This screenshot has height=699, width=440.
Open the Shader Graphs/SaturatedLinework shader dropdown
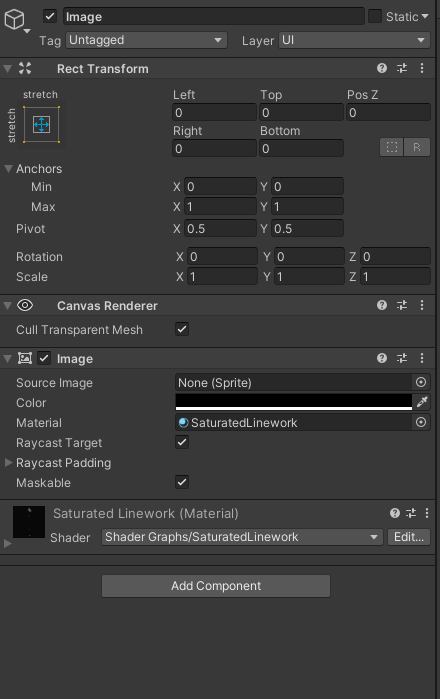(x=242, y=537)
